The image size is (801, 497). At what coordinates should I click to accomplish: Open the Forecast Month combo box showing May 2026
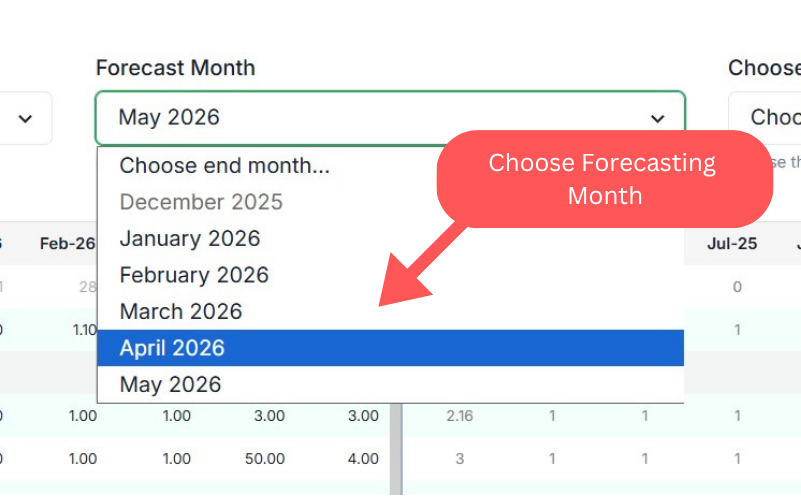390,118
